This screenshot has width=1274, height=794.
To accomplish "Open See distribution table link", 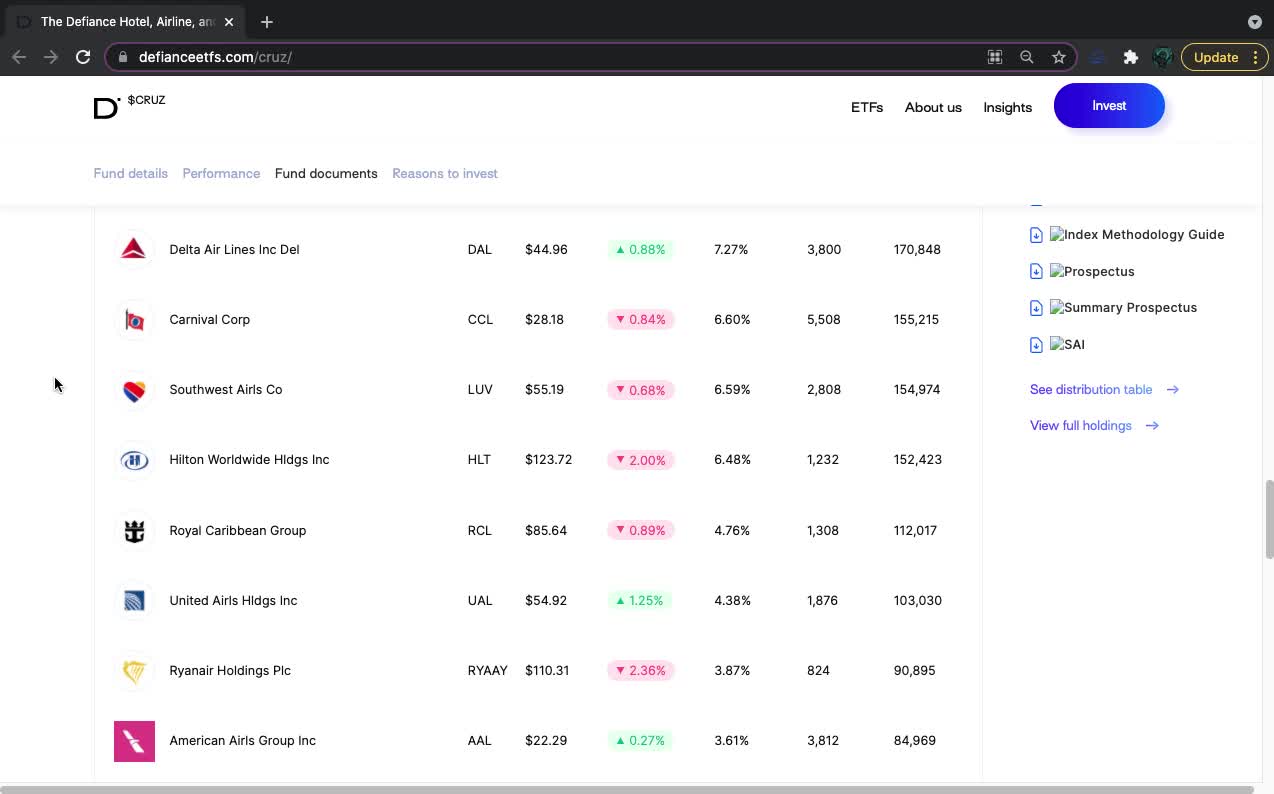I will click(x=1104, y=390).
